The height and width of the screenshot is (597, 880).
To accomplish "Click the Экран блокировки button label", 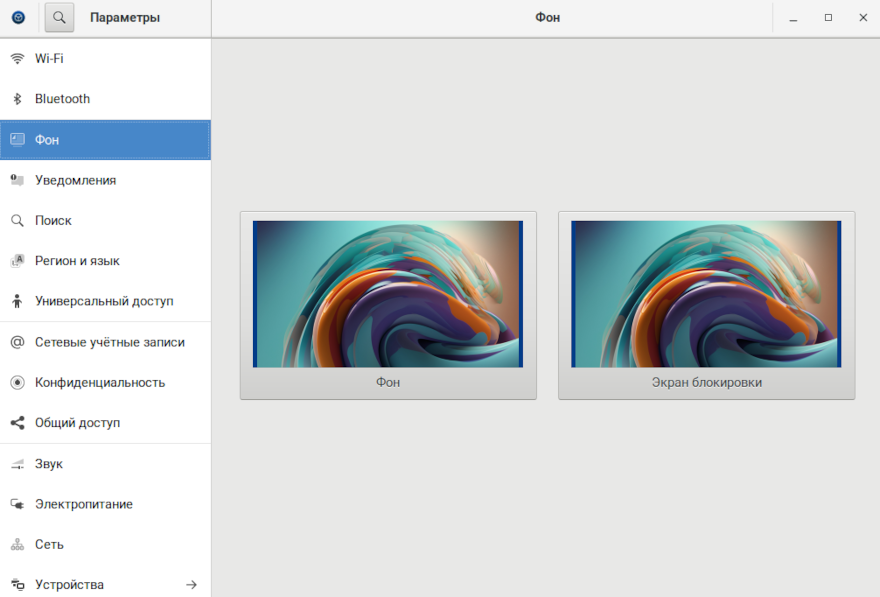I will point(706,383).
